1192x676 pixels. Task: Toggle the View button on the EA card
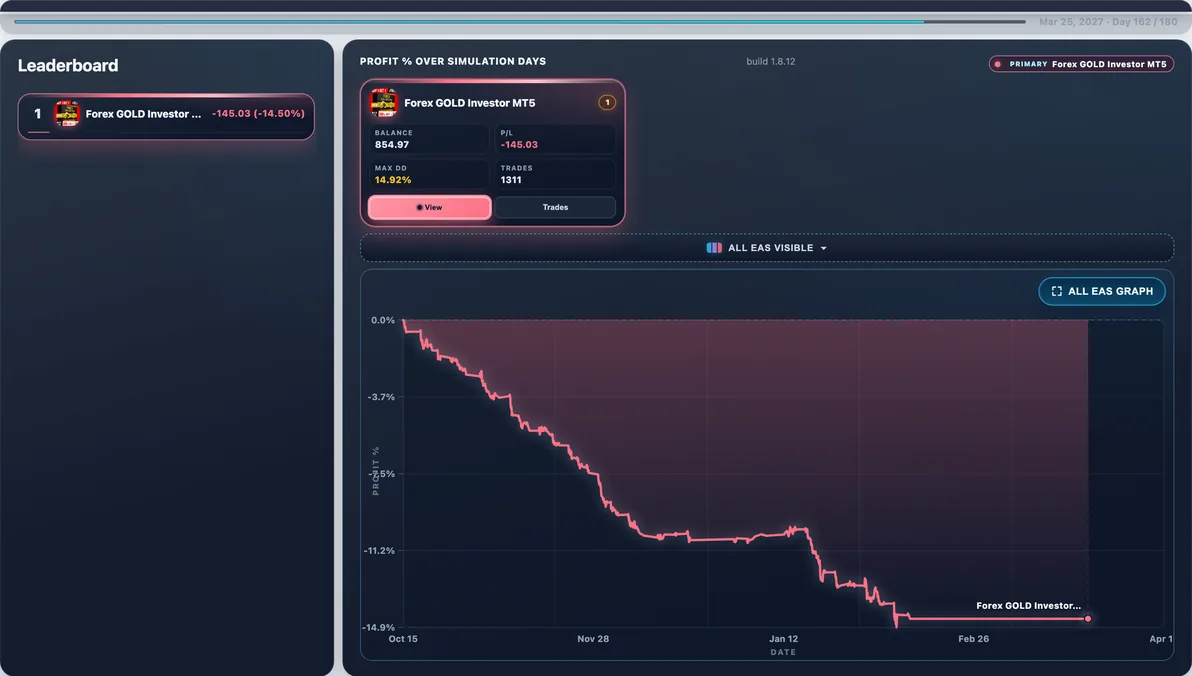point(430,208)
